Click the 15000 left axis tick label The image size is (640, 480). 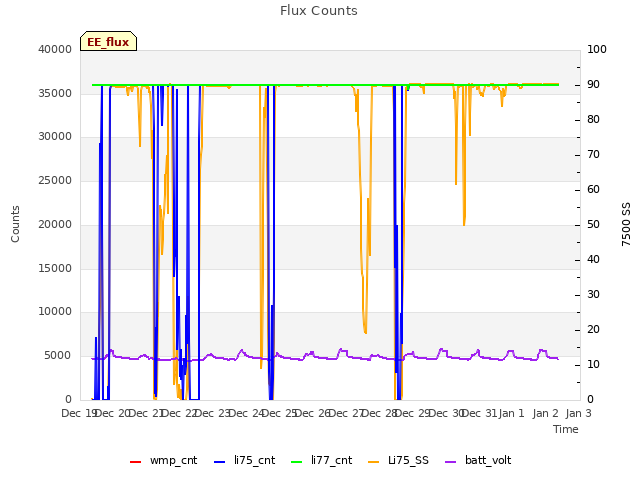pyautogui.click(x=55, y=269)
